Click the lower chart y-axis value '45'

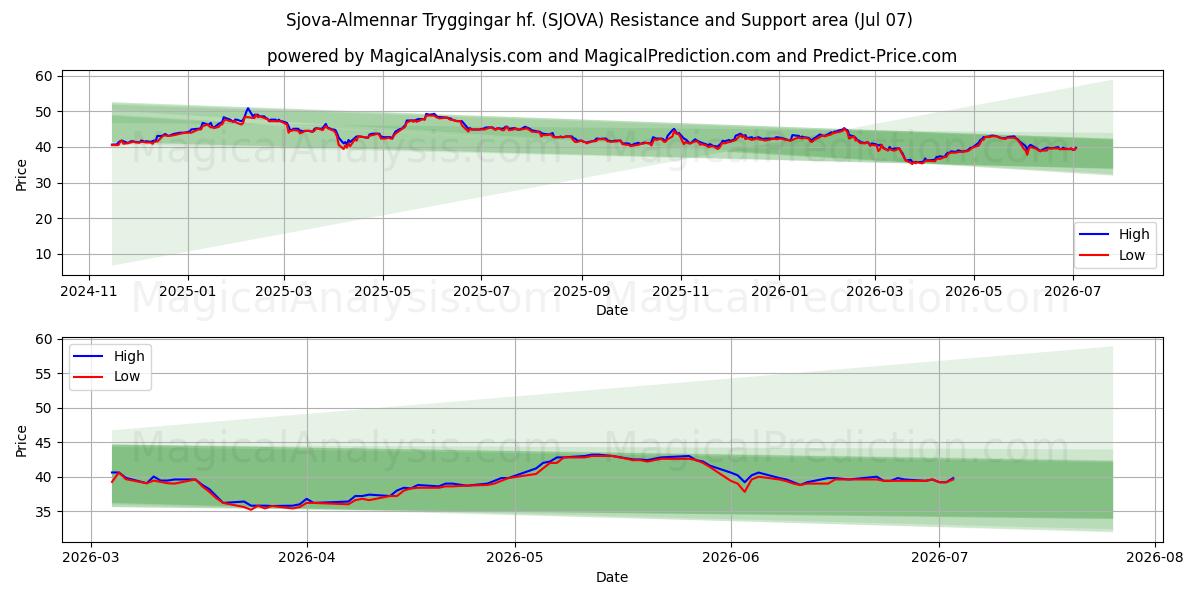coord(45,443)
